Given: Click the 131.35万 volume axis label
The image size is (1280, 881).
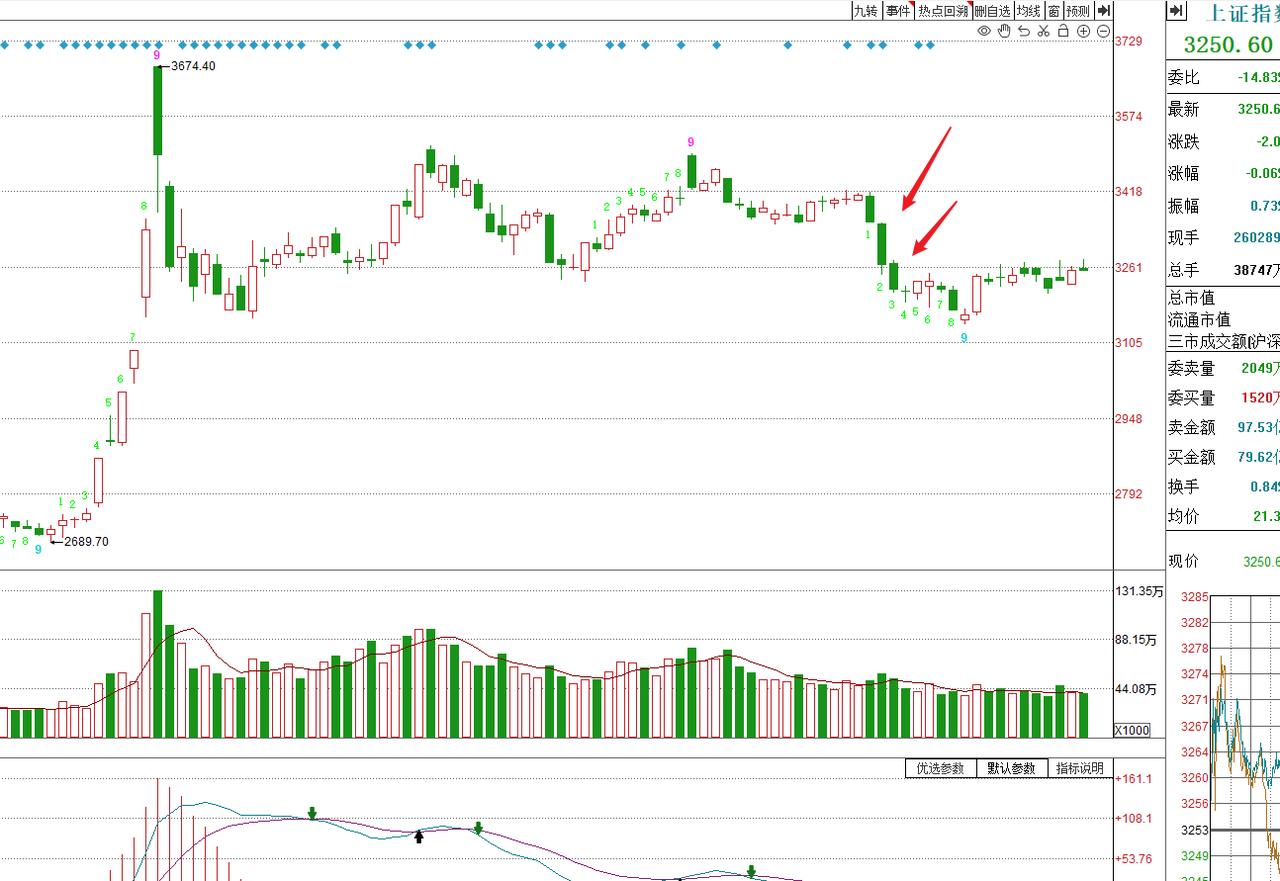Looking at the screenshot, I should pyautogui.click(x=1139, y=592).
